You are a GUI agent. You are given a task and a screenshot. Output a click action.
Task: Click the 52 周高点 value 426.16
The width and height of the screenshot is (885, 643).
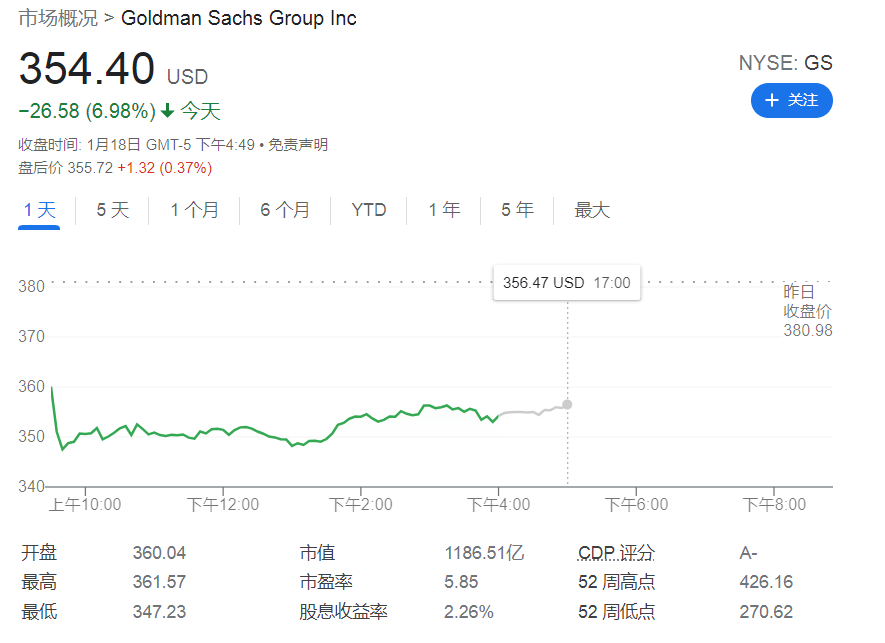point(766,582)
